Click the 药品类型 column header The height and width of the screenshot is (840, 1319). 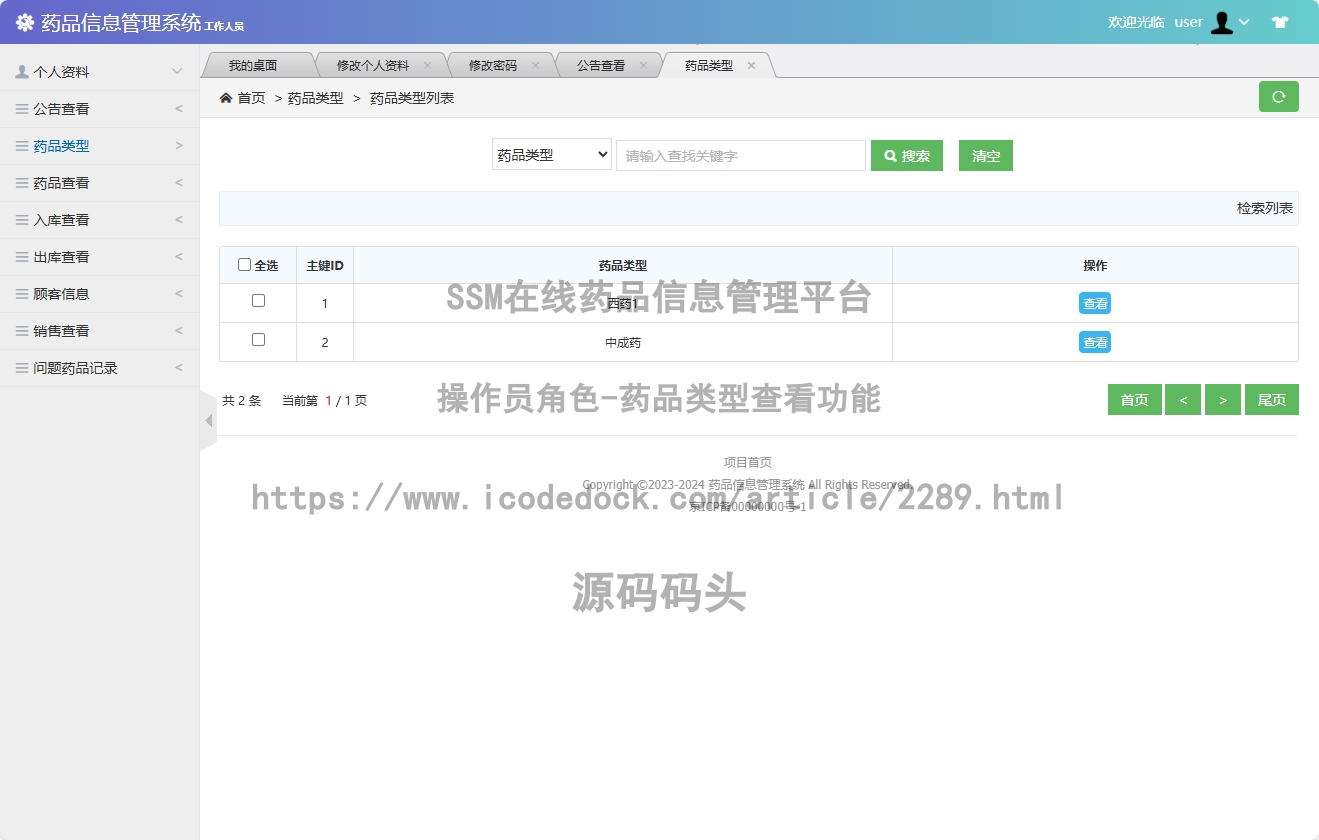(623, 265)
